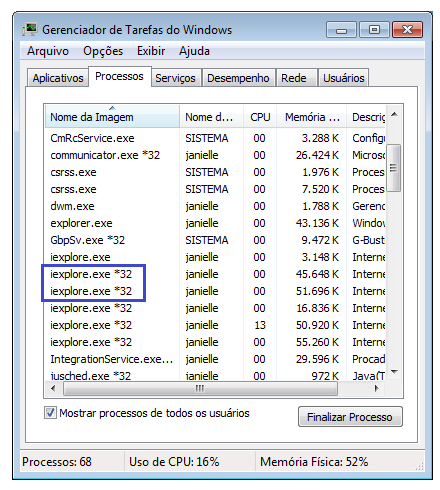Select the iexplore.exe *32 row with 51.696 K
440x490 pixels.
(x=215, y=291)
